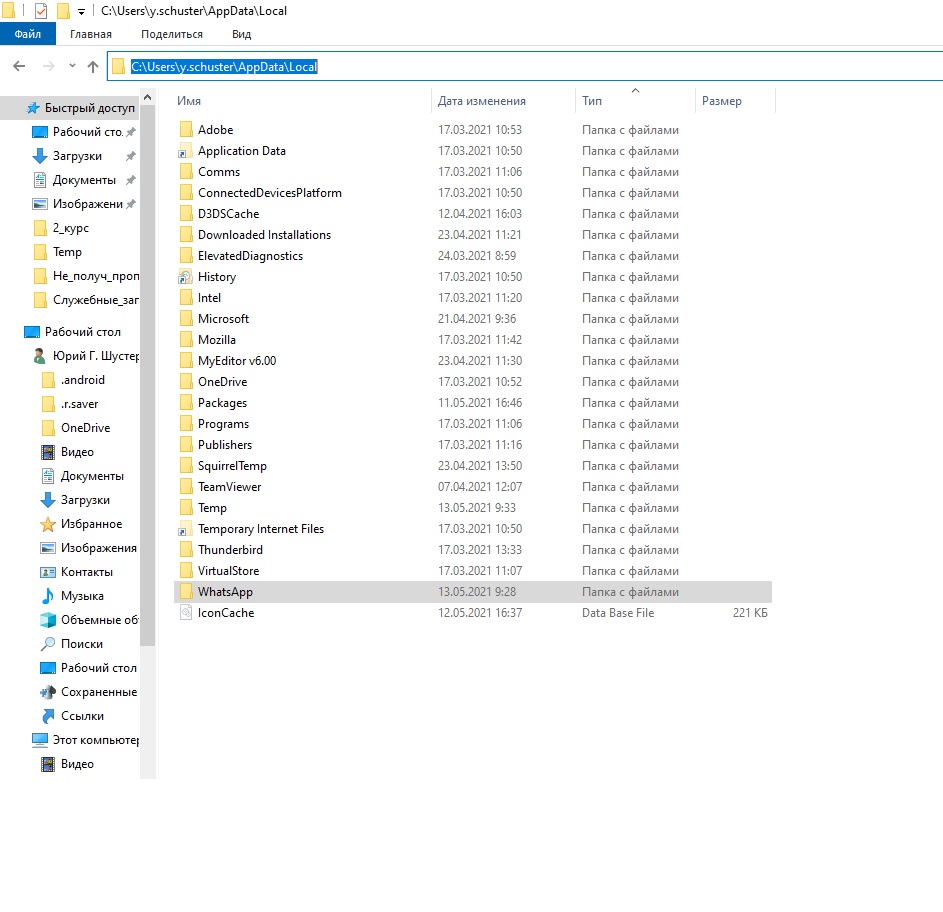Screen dimensions: 943x912
Task: Click the Mozilla folder icon
Action: [186, 340]
